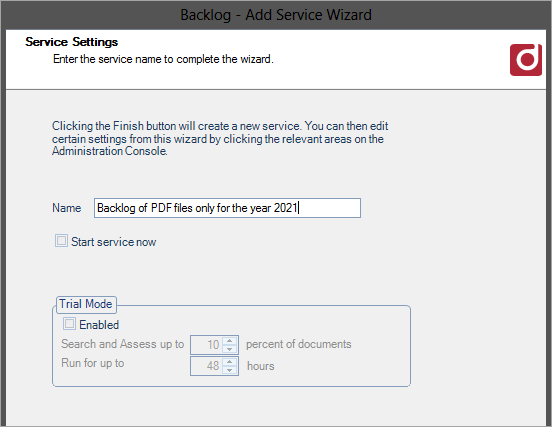Image resolution: width=552 pixels, height=427 pixels.
Task: Click the 'Enabled' label text
Action: [x=99, y=325]
